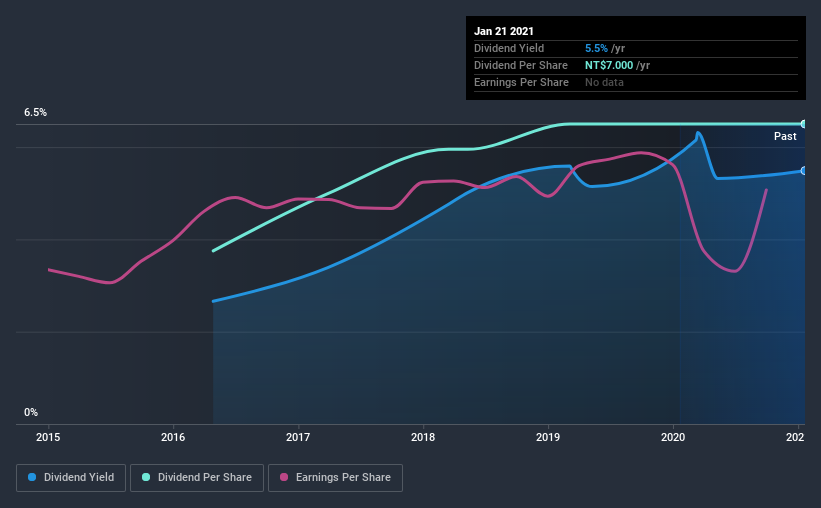The image size is (821, 508).
Task: Click the tooltip value 'NT$7.000'
Action: (609, 65)
